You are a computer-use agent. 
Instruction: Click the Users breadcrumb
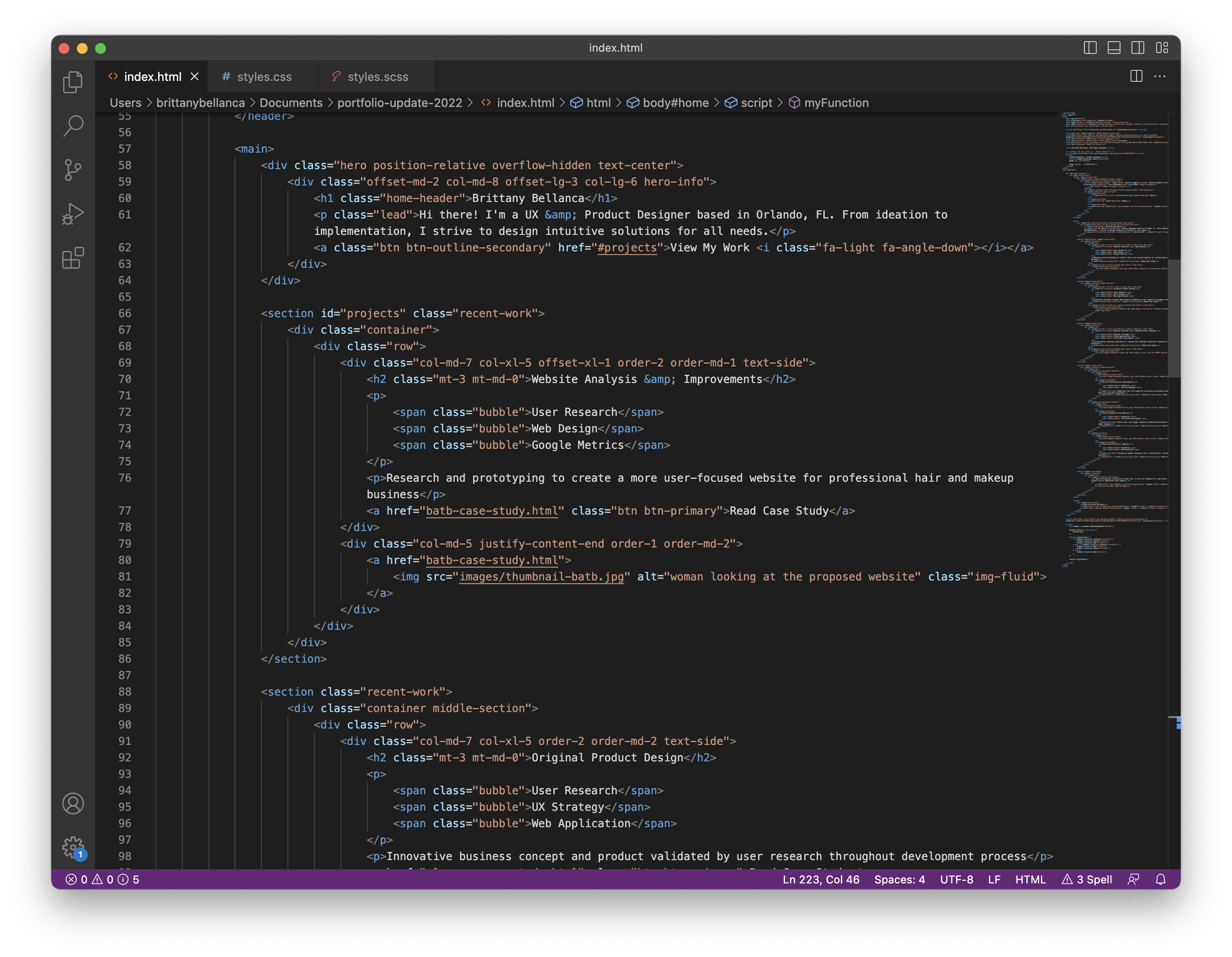click(x=125, y=103)
